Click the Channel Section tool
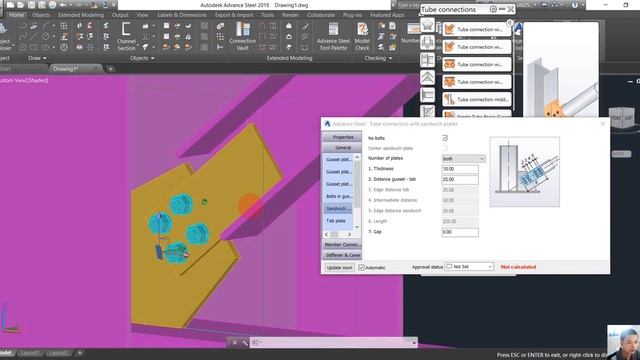 pos(126,36)
